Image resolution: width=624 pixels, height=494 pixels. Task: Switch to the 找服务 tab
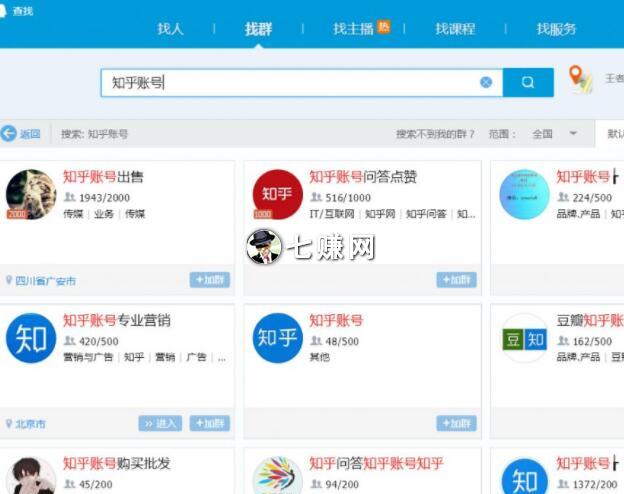pos(556,29)
